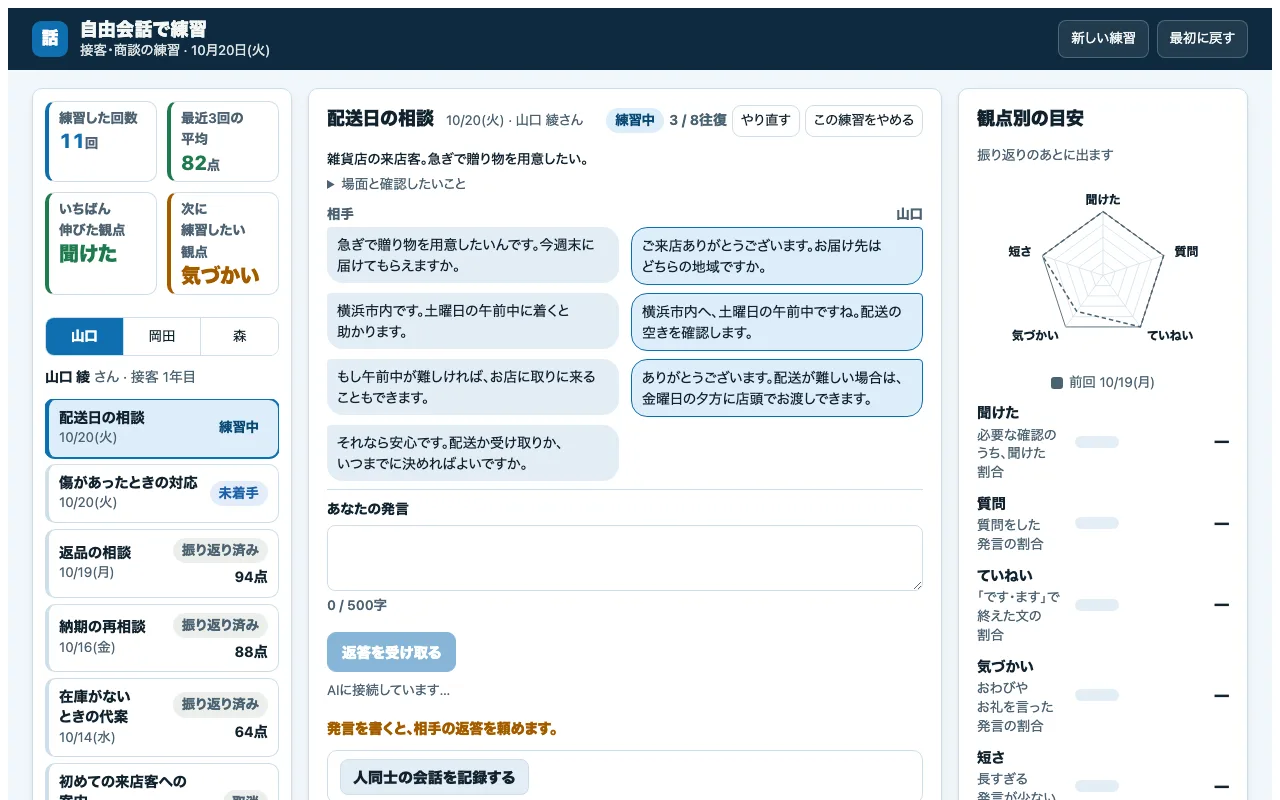The height and width of the screenshot is (800, 1280).
Task: Switch to the 岡田 tab
Action: pos(162,337)
